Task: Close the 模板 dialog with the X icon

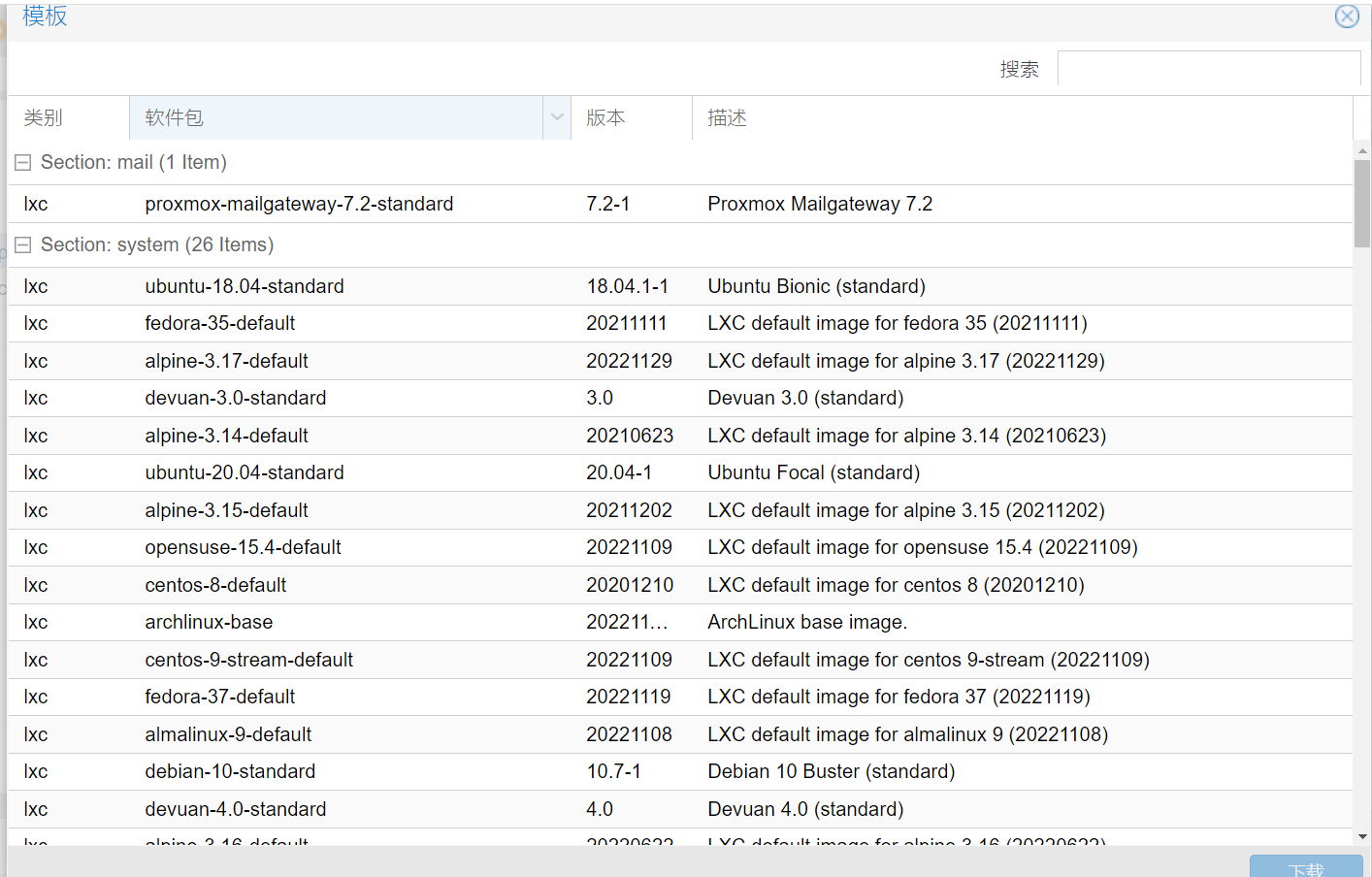Action: click(1347, 16)
